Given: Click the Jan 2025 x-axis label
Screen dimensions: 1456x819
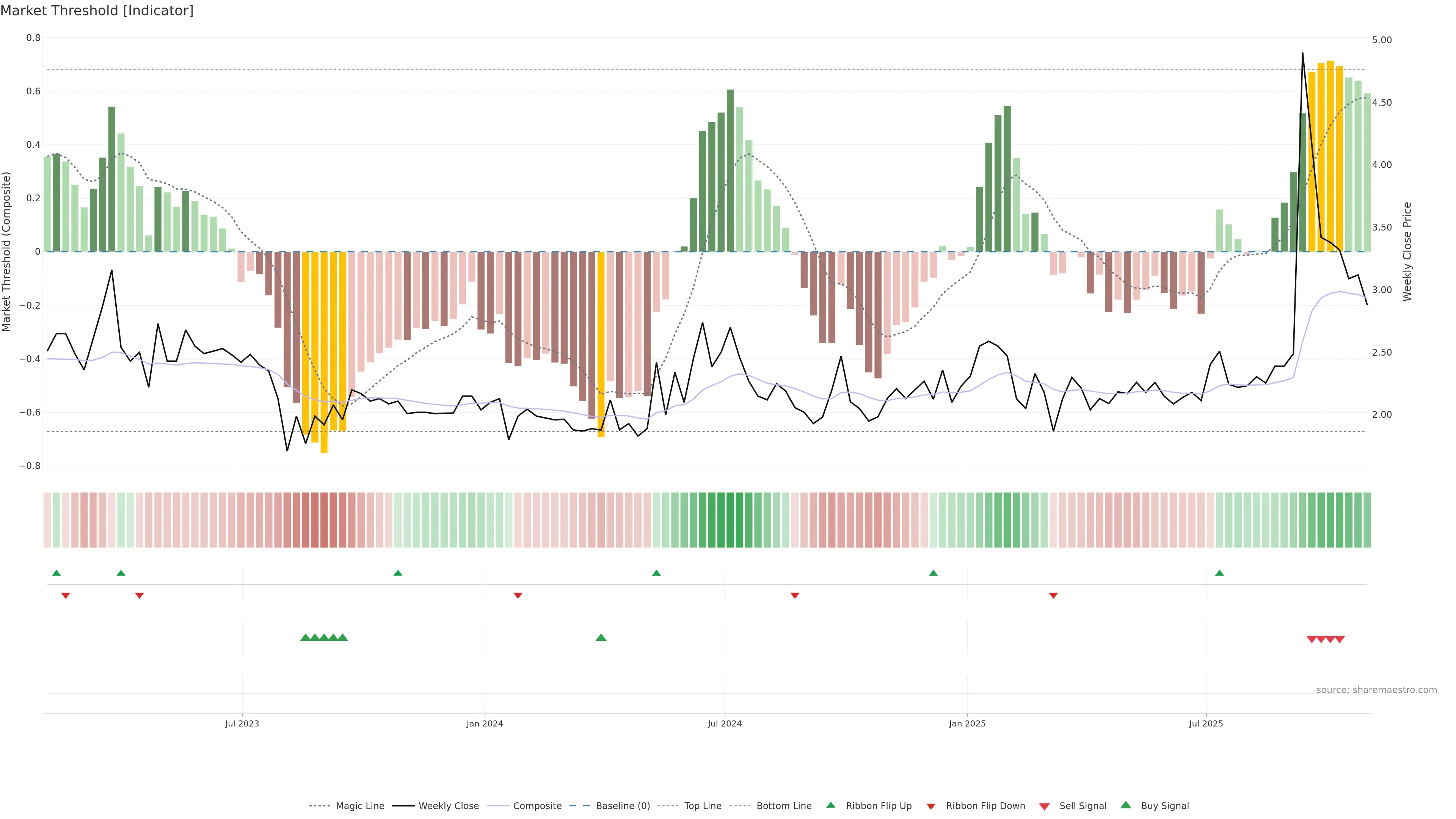Looking at the screenshot, I should 967,723.
